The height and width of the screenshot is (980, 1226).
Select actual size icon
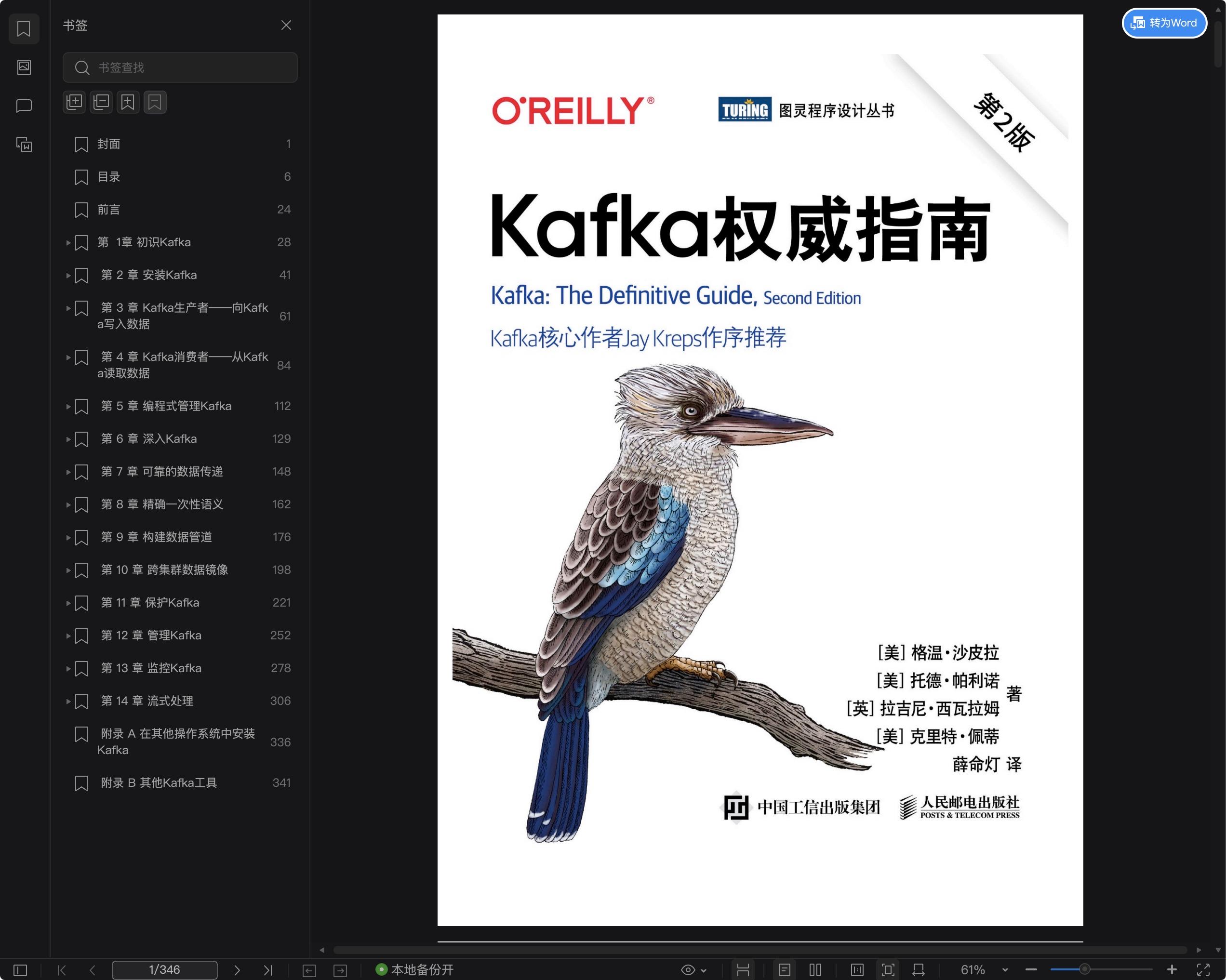coord(857,970)
